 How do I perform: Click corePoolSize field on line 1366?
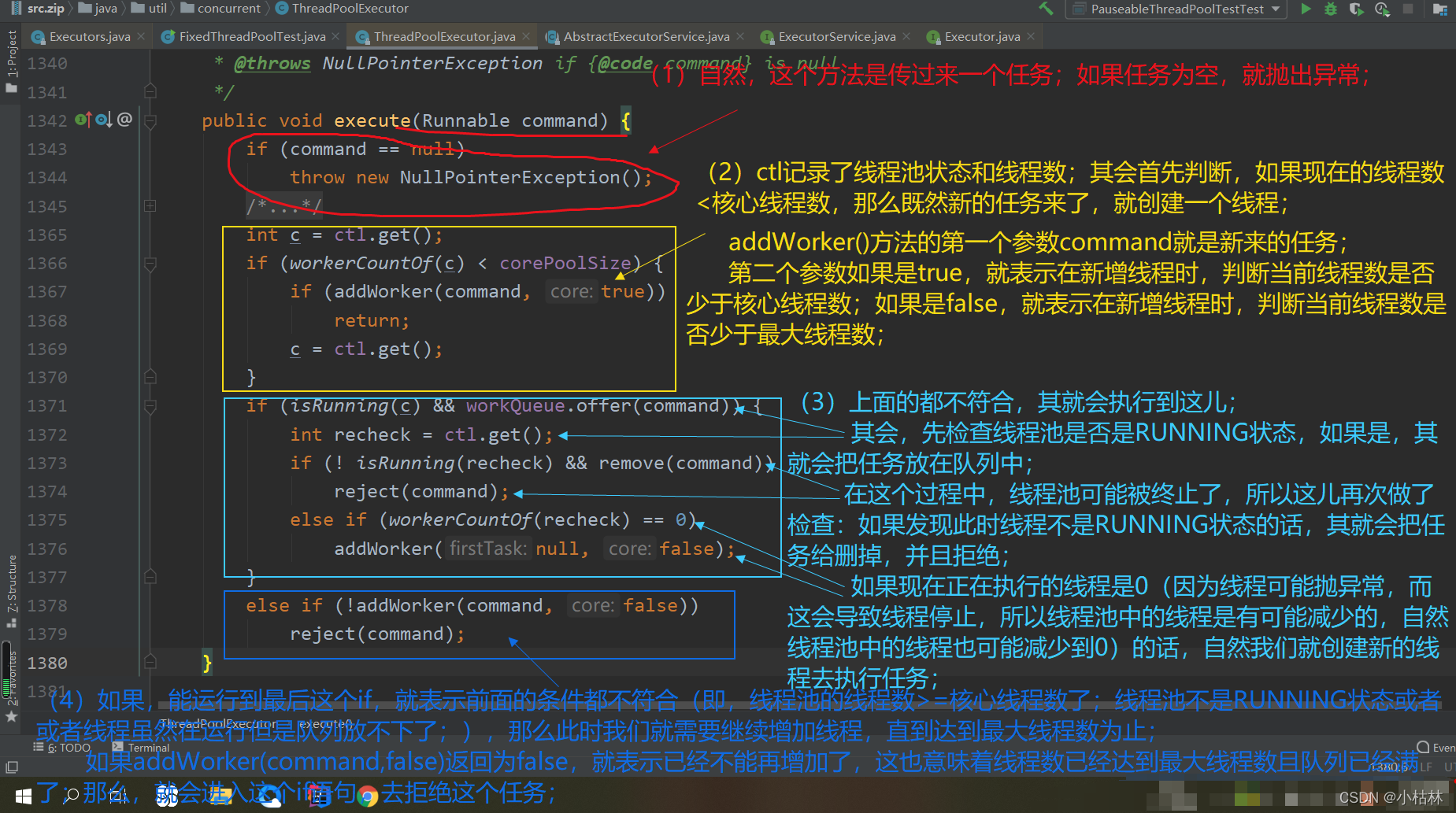click(565, 263)
